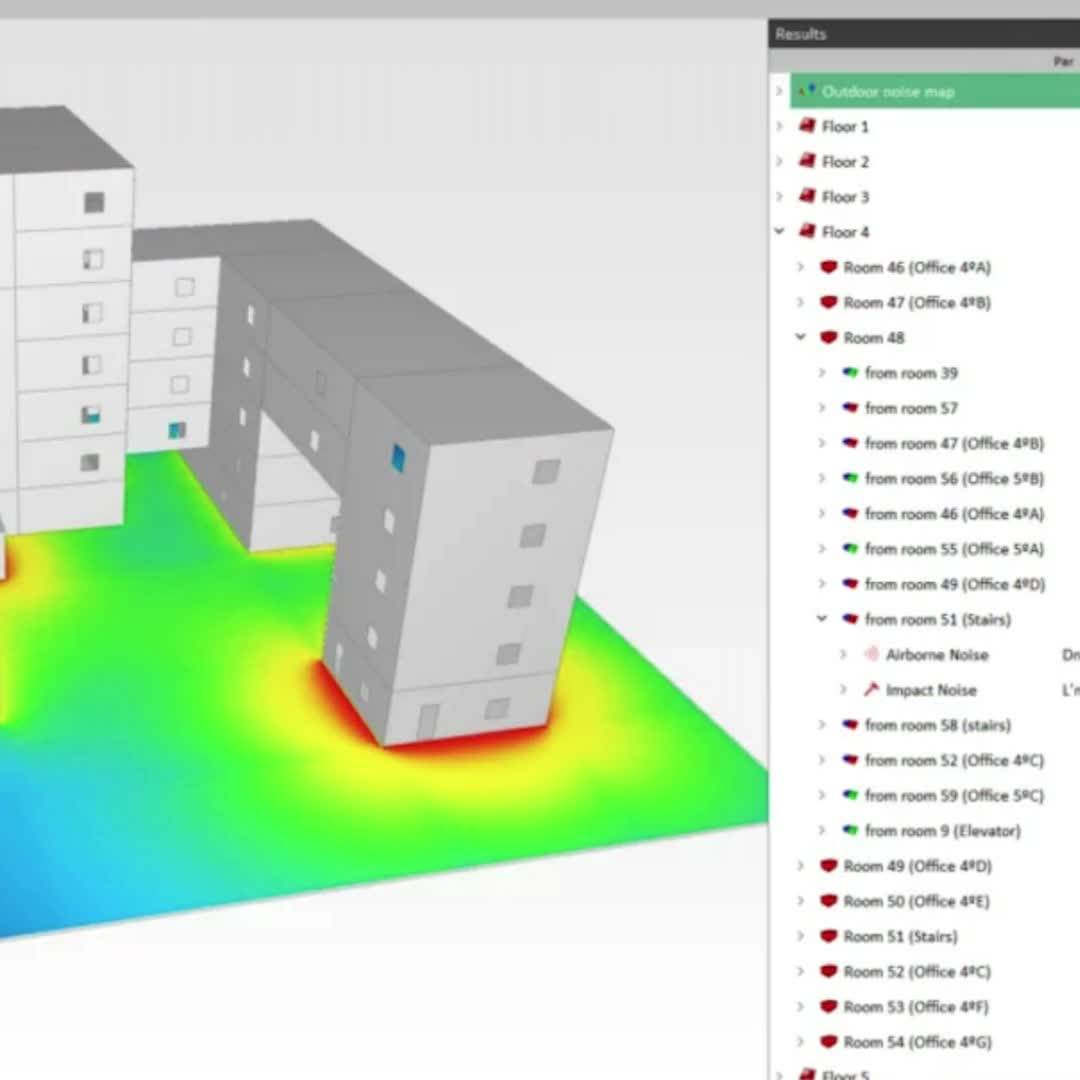
Task: Expand the Impact Noise entry
Action: click(843, 689)
